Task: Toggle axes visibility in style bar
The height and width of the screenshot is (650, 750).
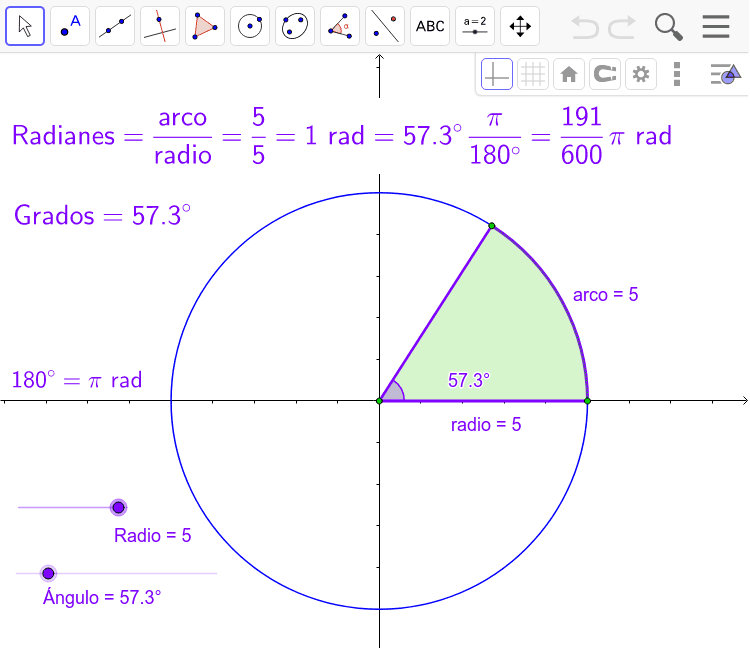Action: [497, 74]
